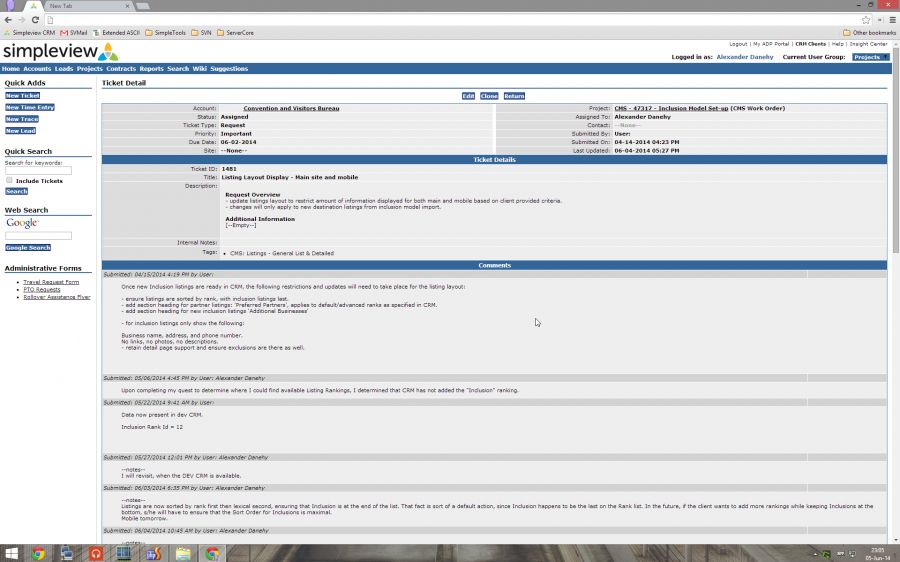
Task: Open the Extended ASCII bookmark
Action: pyautogui.click(x=117, y=33)
